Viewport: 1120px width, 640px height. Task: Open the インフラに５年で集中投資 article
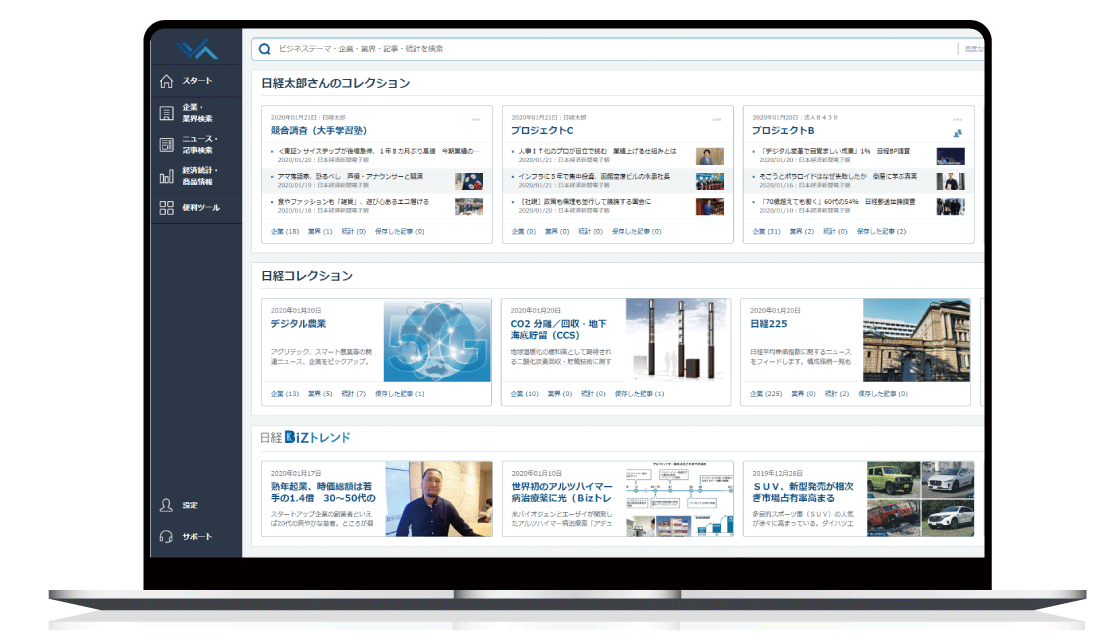click(x=594, y=176)
